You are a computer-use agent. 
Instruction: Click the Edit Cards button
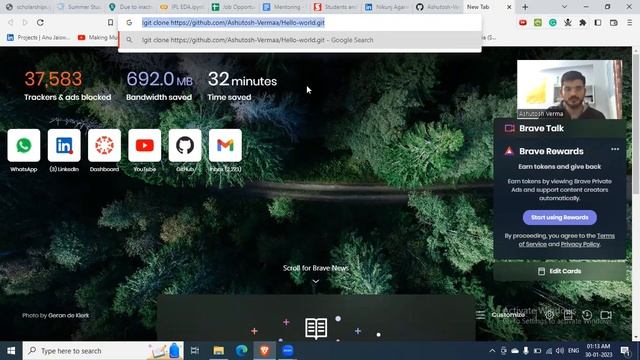coord(560,271)
